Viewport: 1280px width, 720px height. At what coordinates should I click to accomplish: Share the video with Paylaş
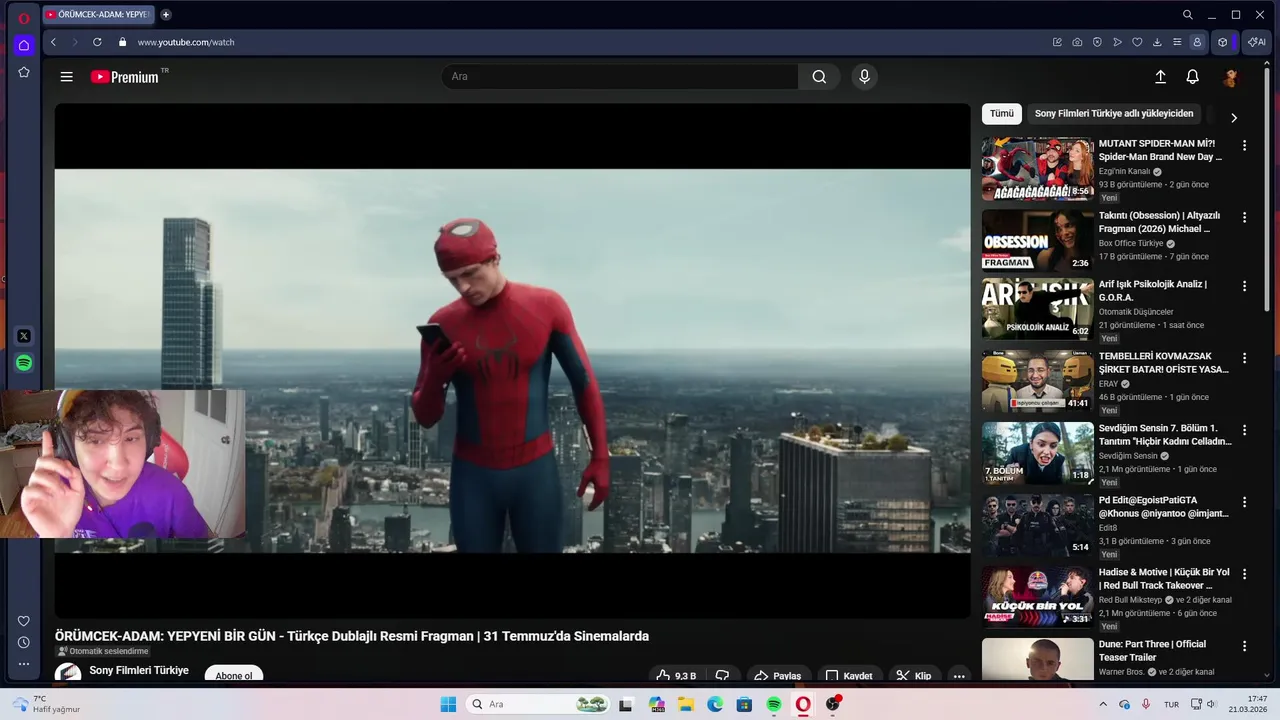[x=777, y=676]
